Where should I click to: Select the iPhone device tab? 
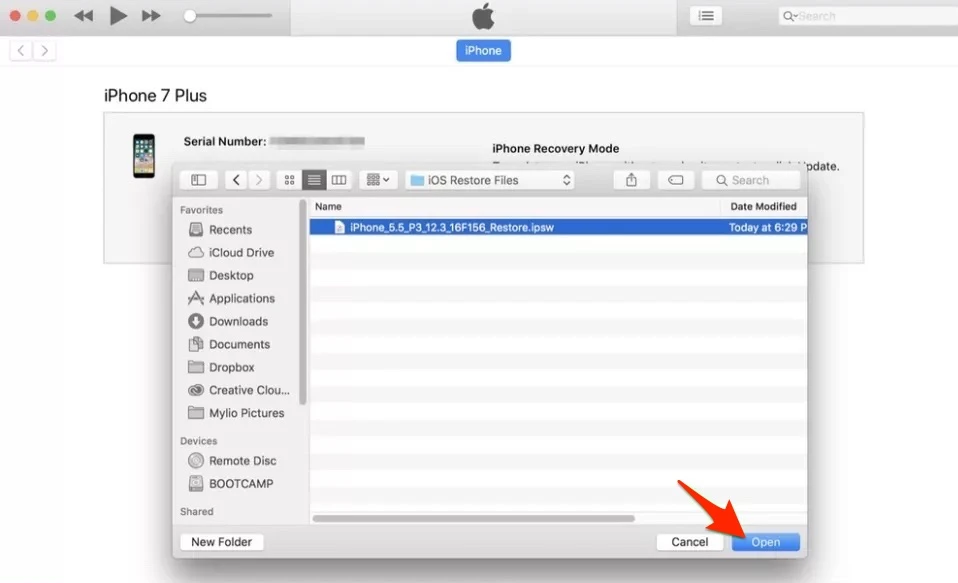point(483,50)
